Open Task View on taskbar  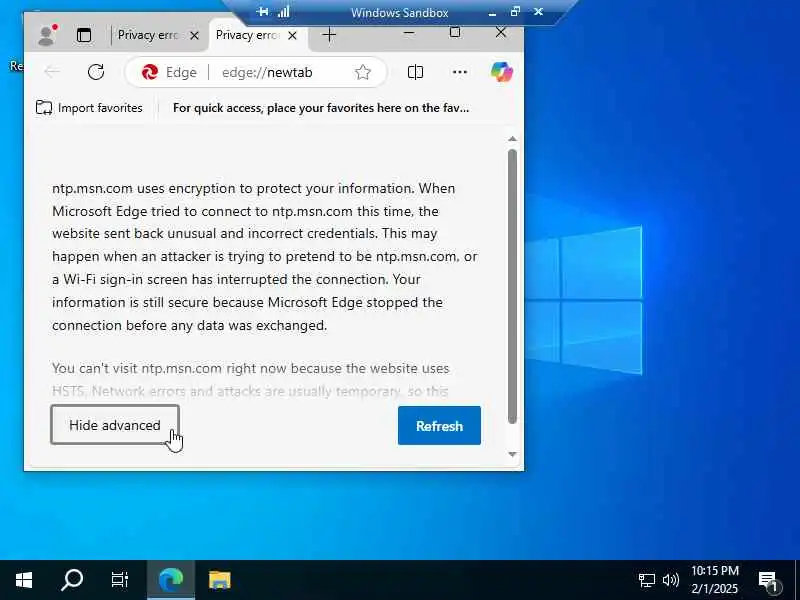pos(120,580)
